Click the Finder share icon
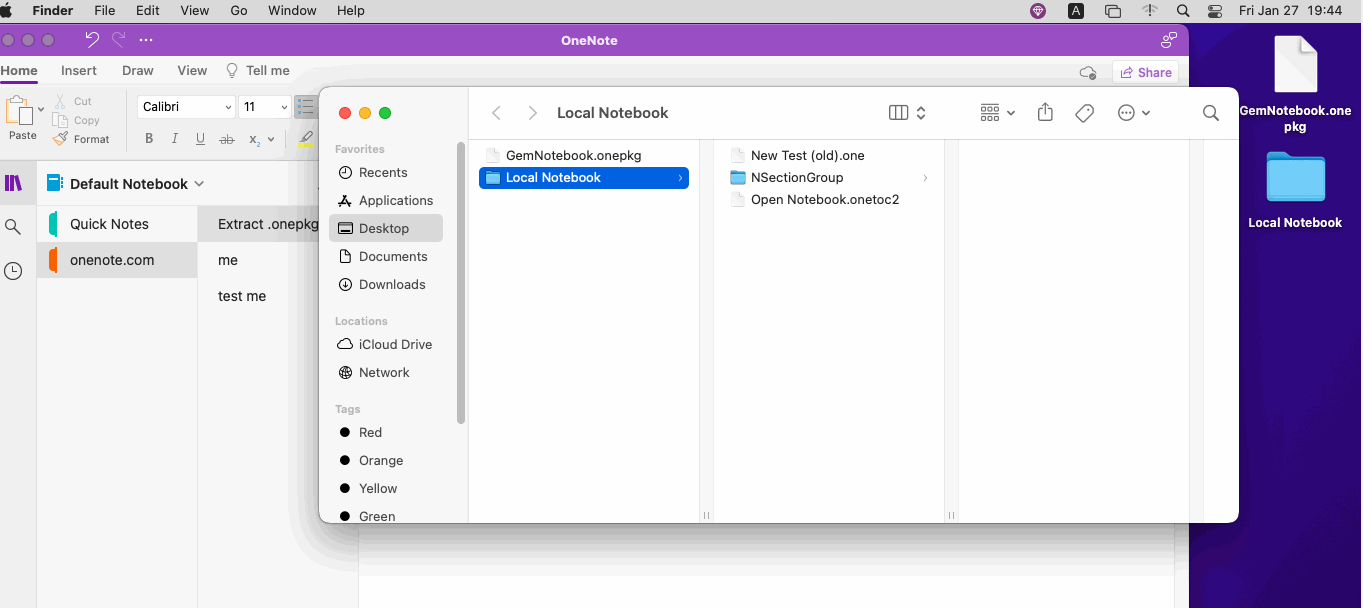The width and height of the screenshot is (1363, 608). [1045, 113]
